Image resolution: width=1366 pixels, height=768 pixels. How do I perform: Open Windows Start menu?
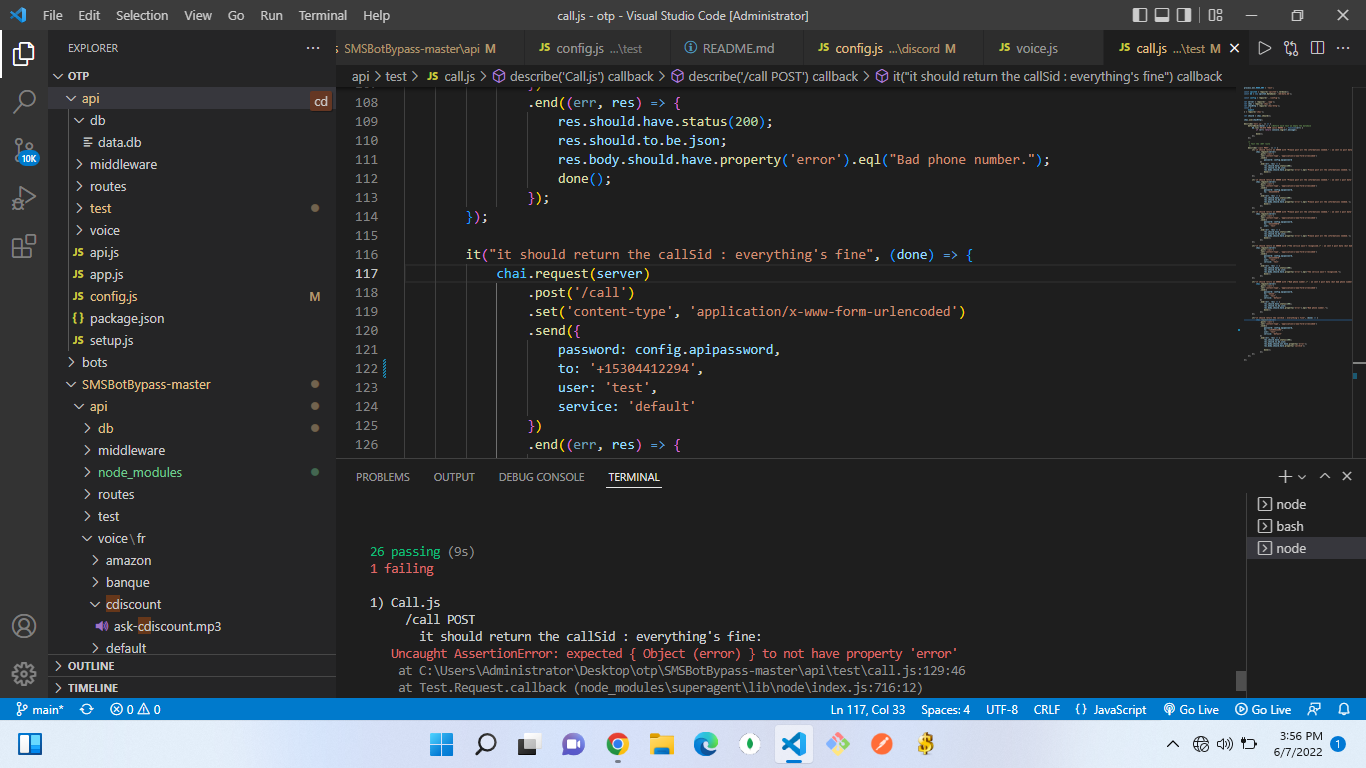(441, 744)
